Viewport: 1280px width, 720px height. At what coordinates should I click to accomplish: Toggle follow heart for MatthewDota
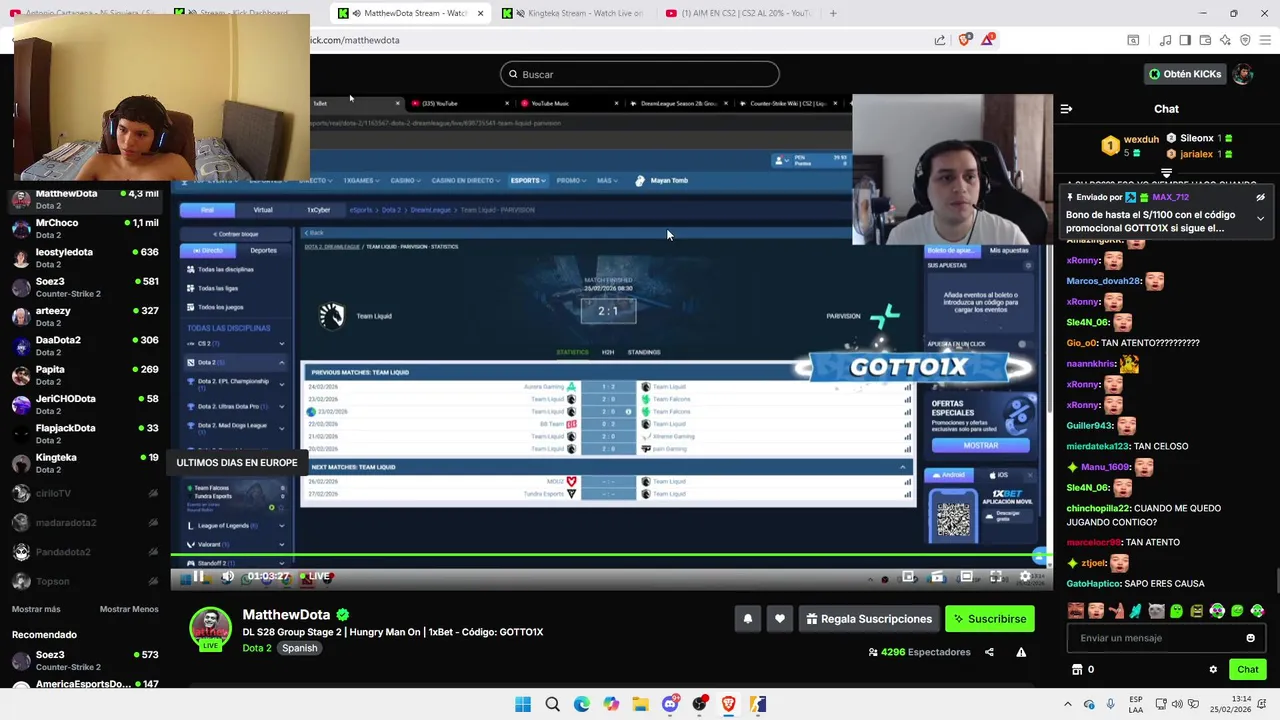[780, 619]
